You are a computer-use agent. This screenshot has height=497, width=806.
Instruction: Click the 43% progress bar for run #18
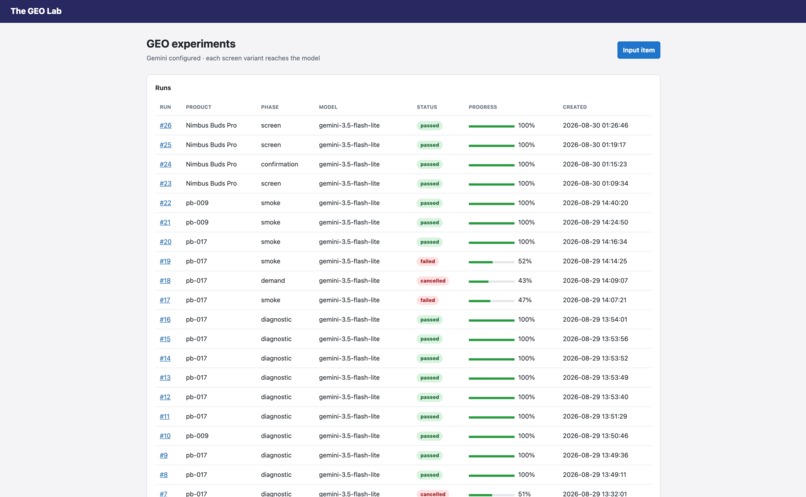(x=491, y=282)
